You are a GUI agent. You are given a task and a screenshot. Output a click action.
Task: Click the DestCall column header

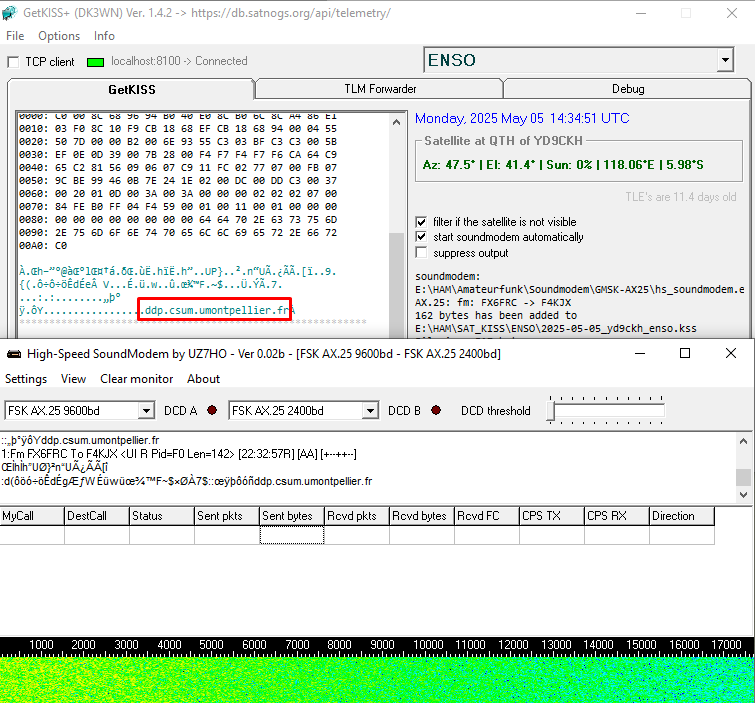click(97, 516)
